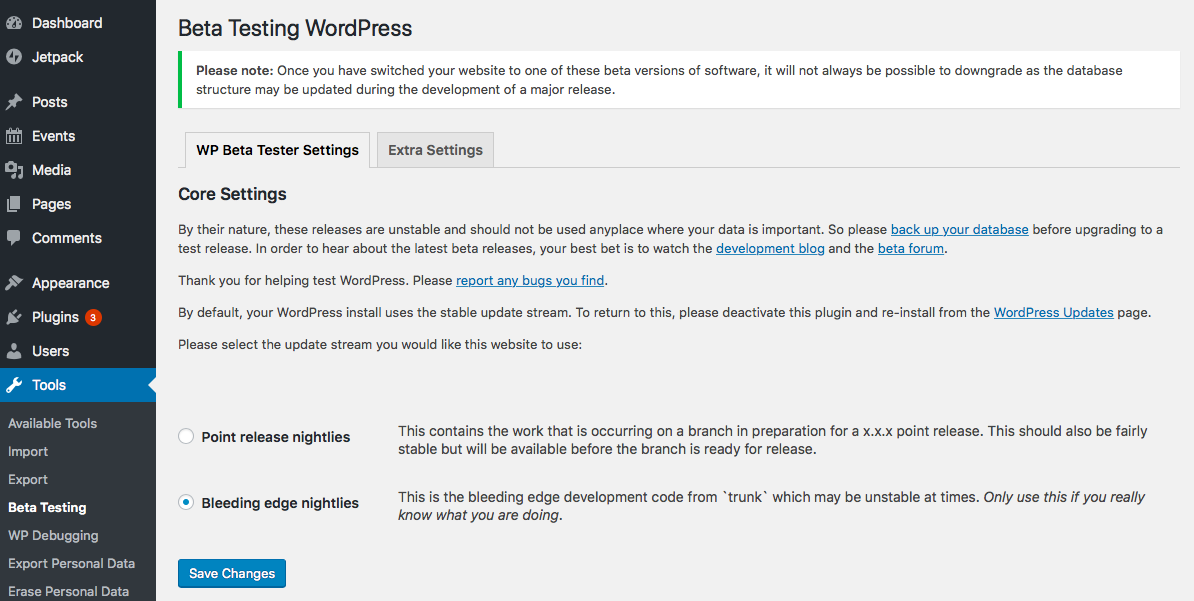Open WP Debugging under Tools
This screenshot has width=1194, height=601.
pyautogui.click(x=53, y=535)
